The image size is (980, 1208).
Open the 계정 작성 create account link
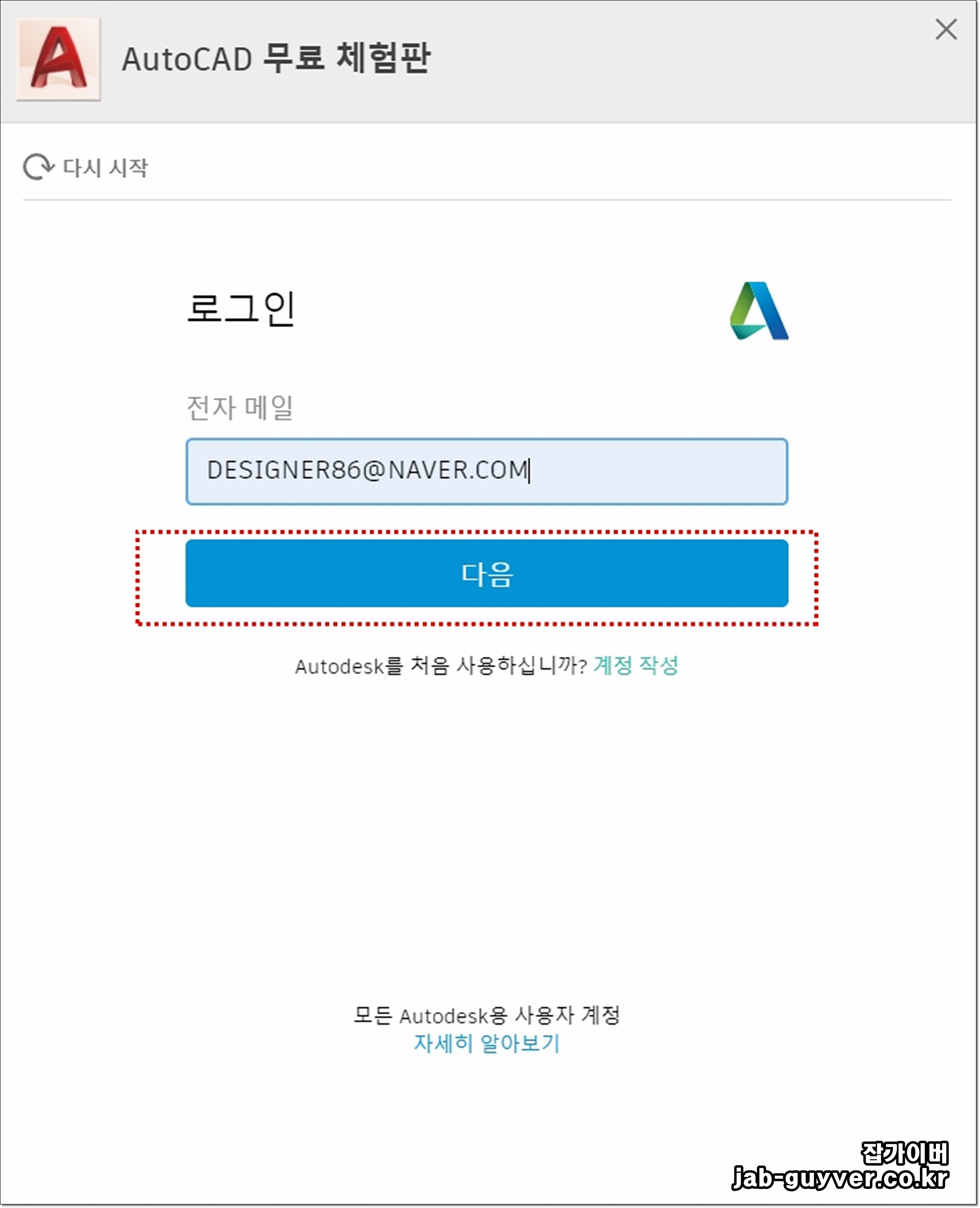[x=636, y=665]
